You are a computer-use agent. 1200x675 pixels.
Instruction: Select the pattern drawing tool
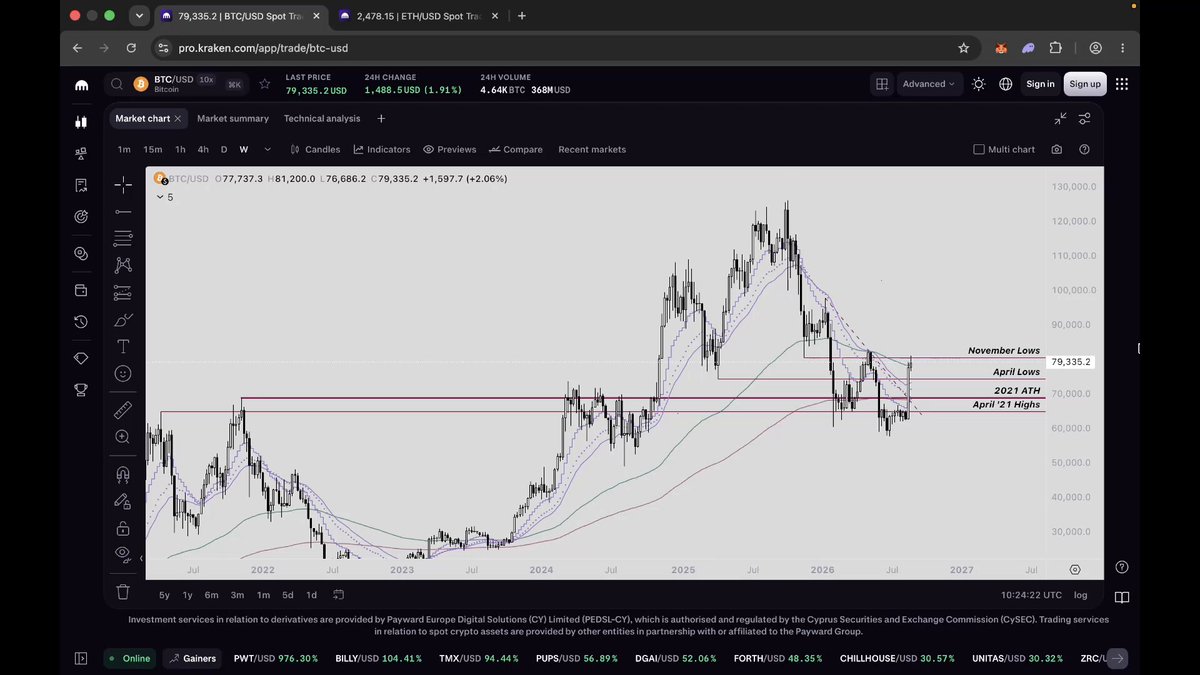[123, 265]
